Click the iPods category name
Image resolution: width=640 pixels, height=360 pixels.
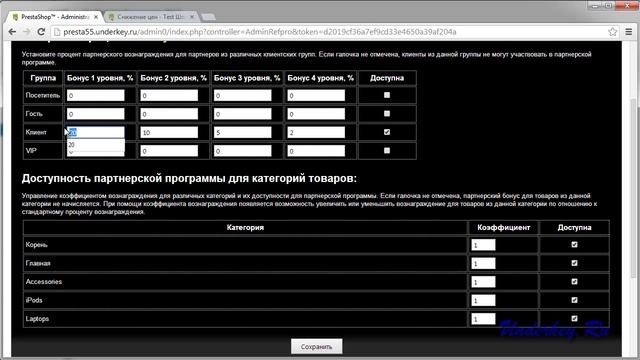(34, 300)
